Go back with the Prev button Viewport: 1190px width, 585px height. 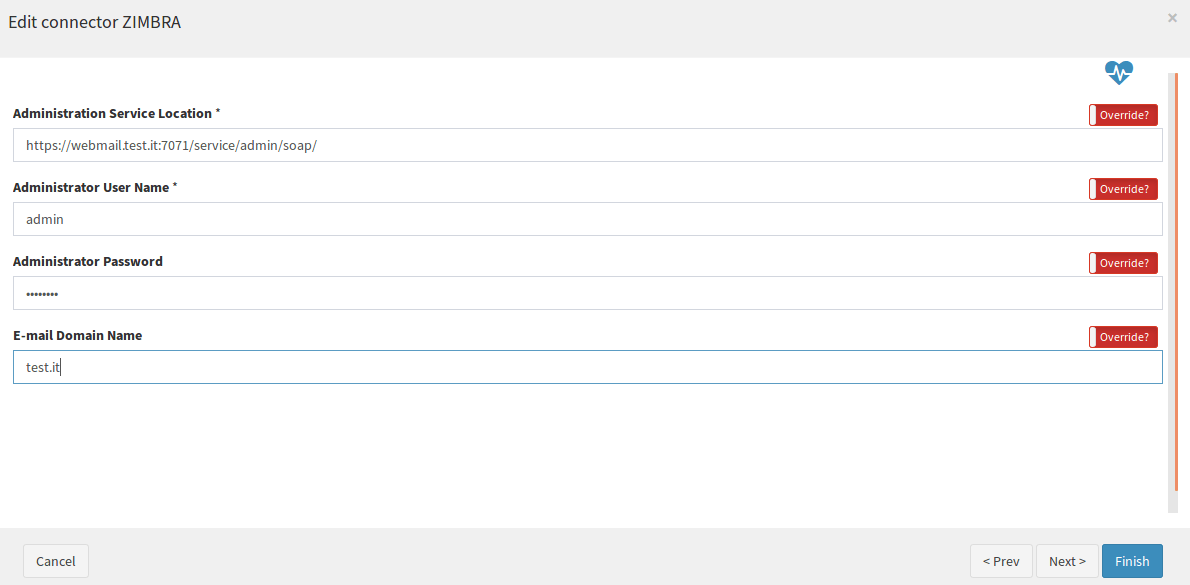tap(1001, 561)
